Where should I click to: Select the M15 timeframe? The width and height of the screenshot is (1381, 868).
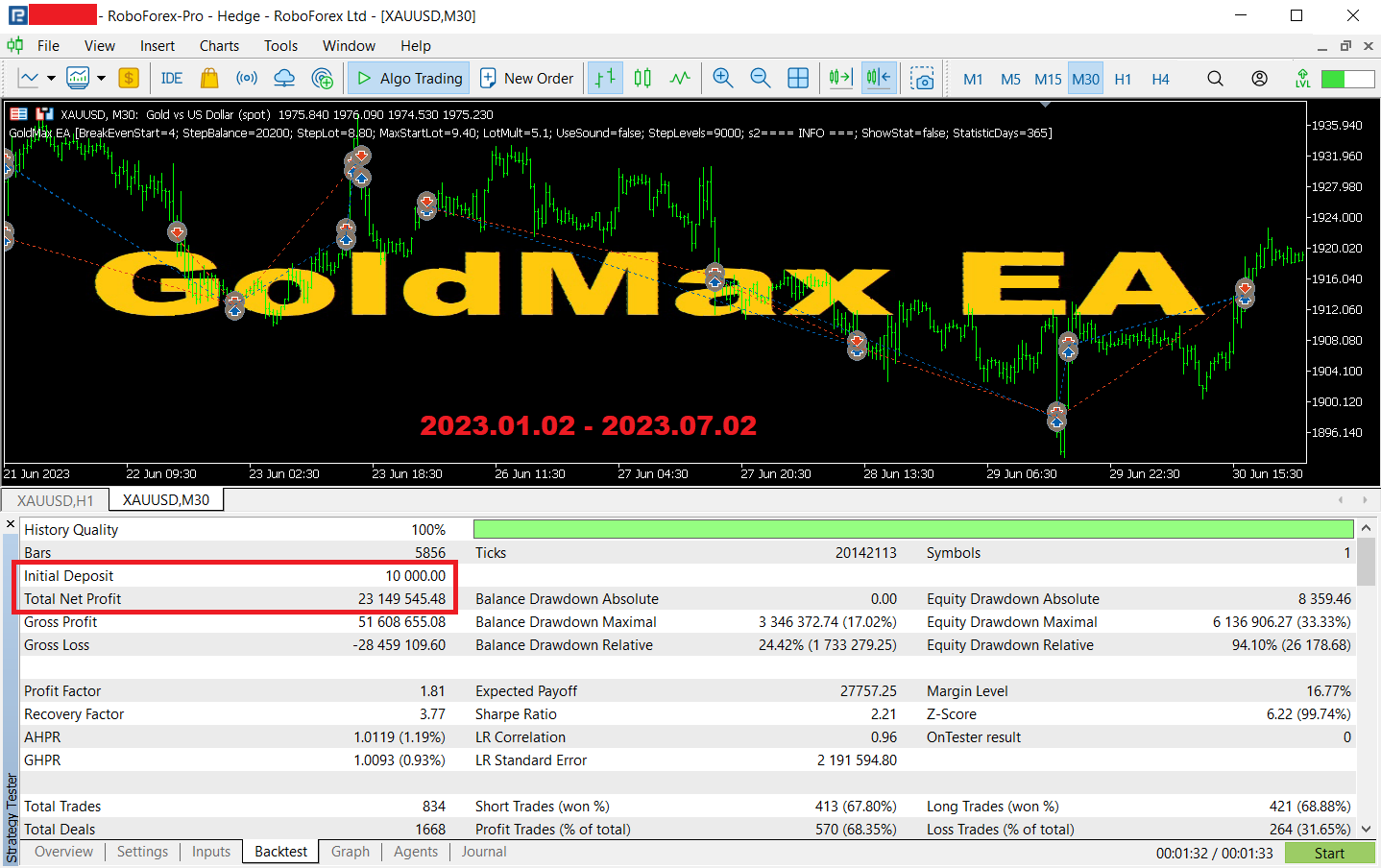click(x=1048, y=80)
